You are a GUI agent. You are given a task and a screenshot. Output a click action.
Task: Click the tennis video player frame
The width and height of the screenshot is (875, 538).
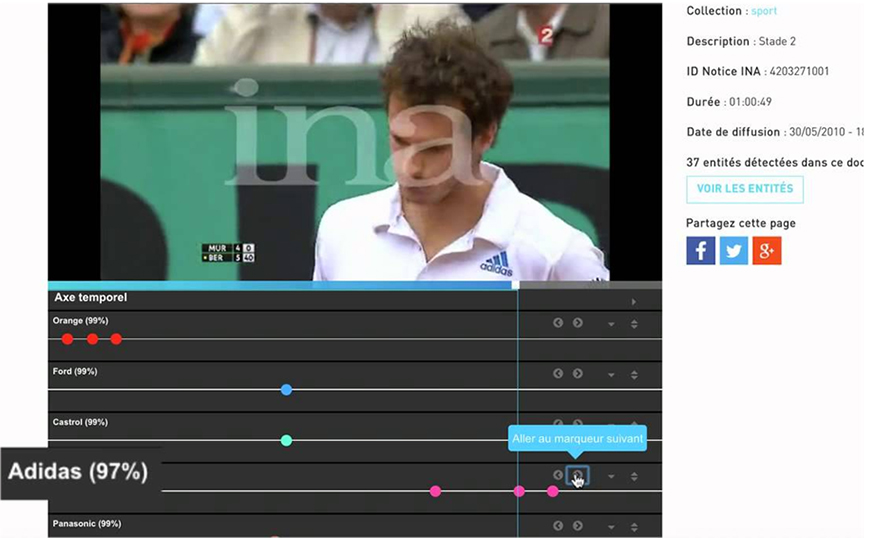[355, 142]
